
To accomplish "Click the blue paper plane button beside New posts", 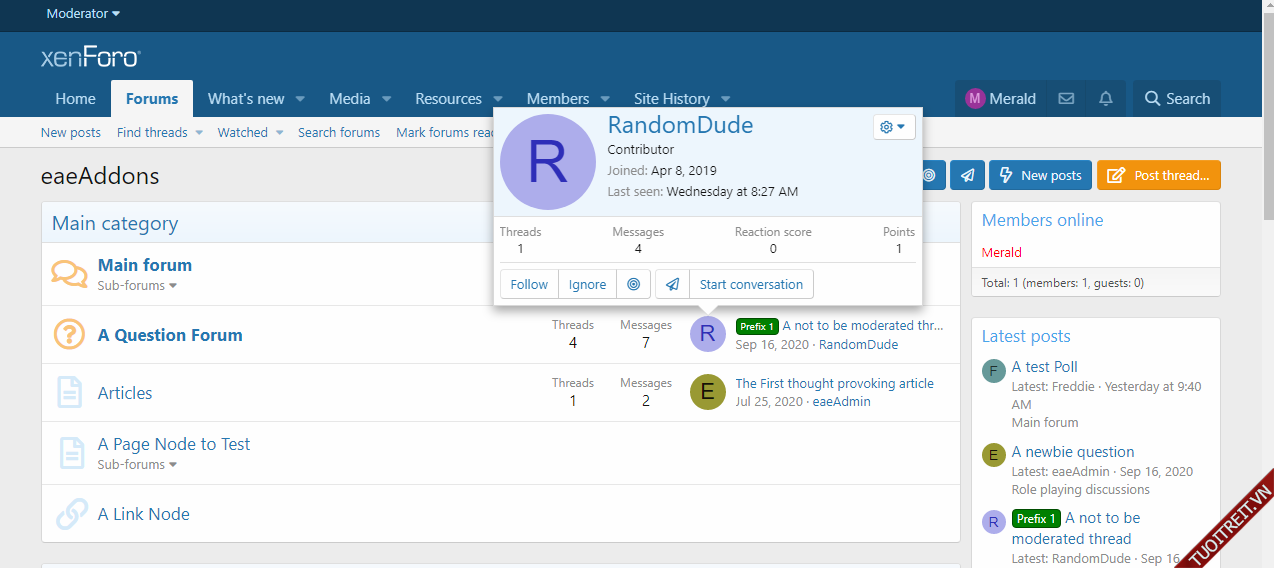I will [x=967, y=175].
